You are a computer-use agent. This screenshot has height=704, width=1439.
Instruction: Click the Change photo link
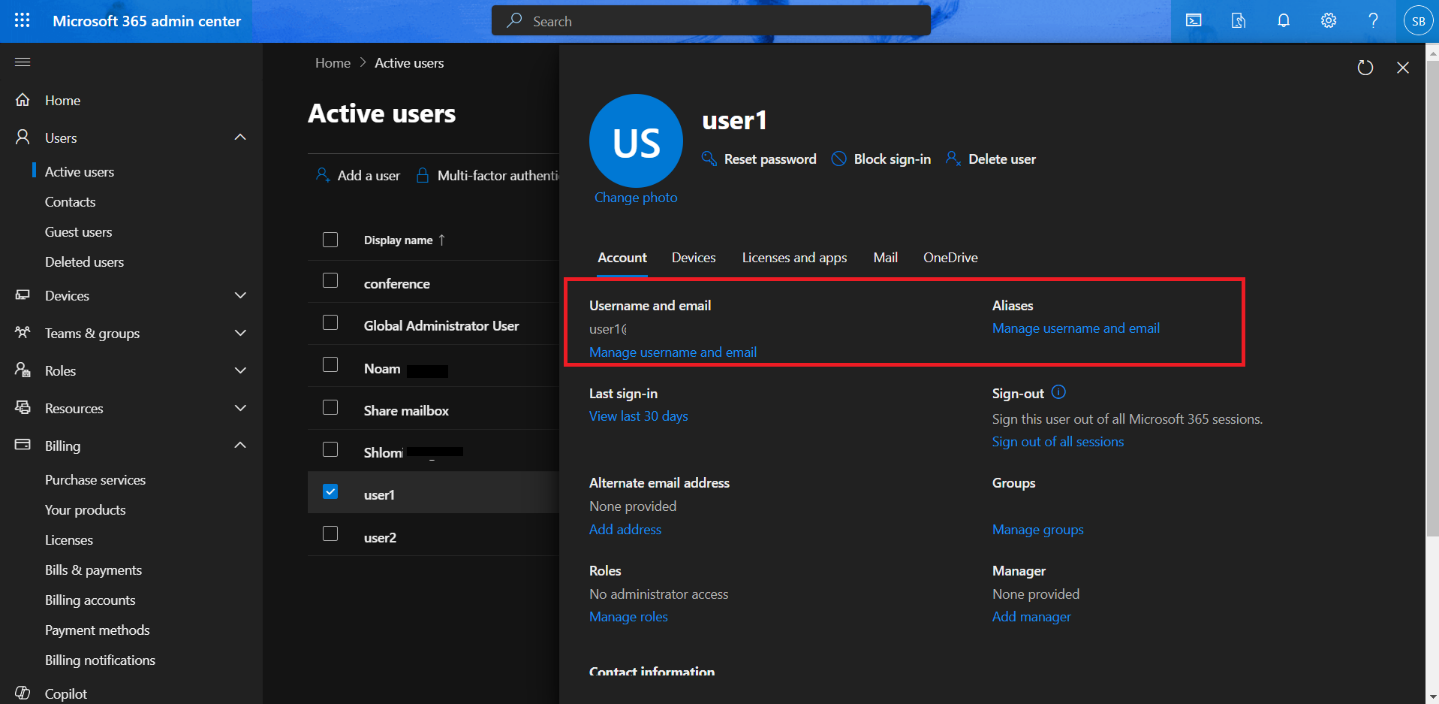636,198
